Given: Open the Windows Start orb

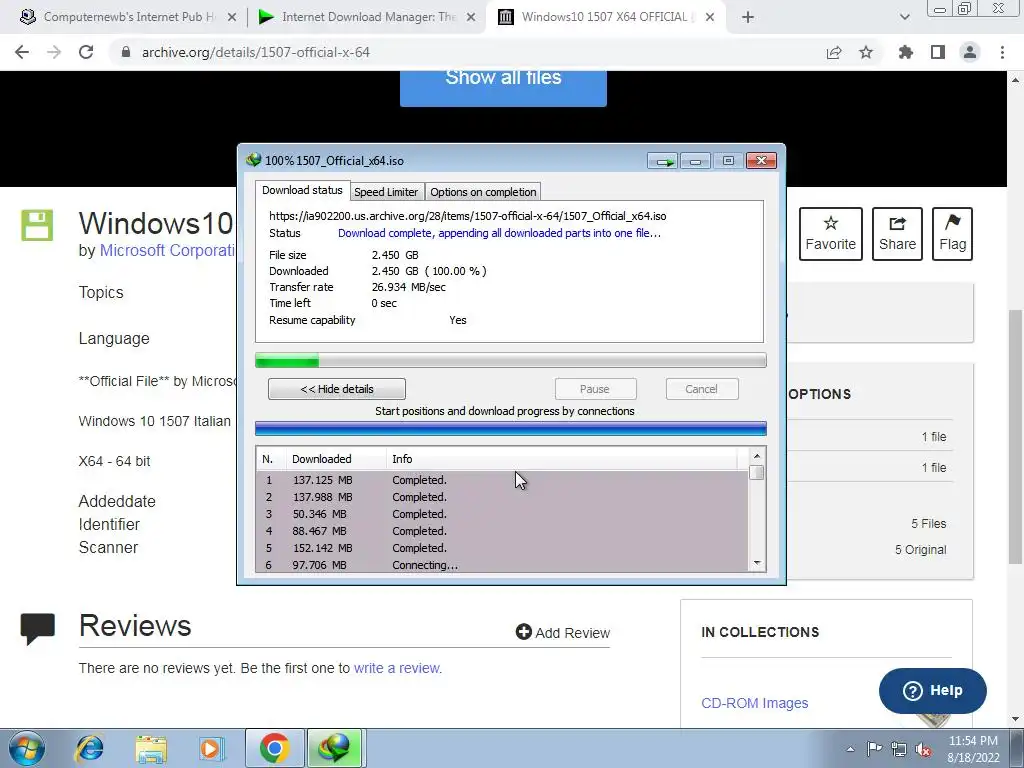Looking at the screenshot, I should tap(27, 748).
